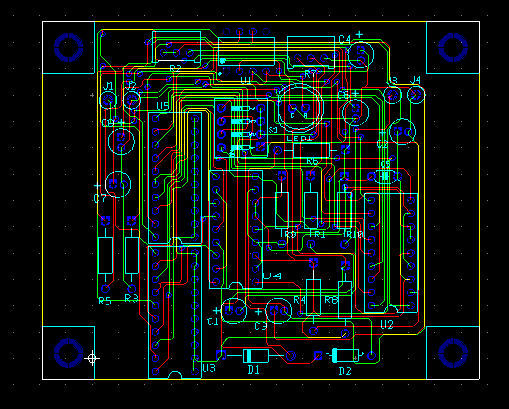Select capacitor C1 footprint
Viewport: 509px width, 409px height.
coord(233,311)
